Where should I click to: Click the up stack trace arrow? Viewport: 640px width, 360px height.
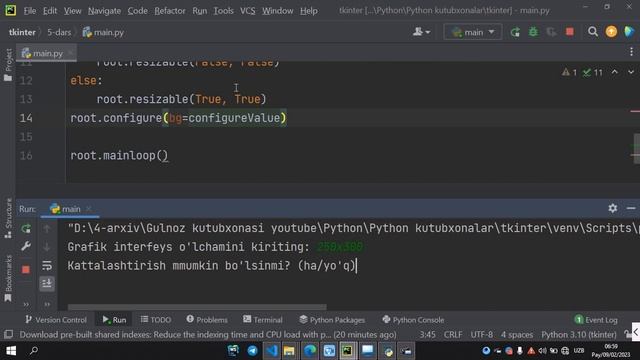point(47,229)
